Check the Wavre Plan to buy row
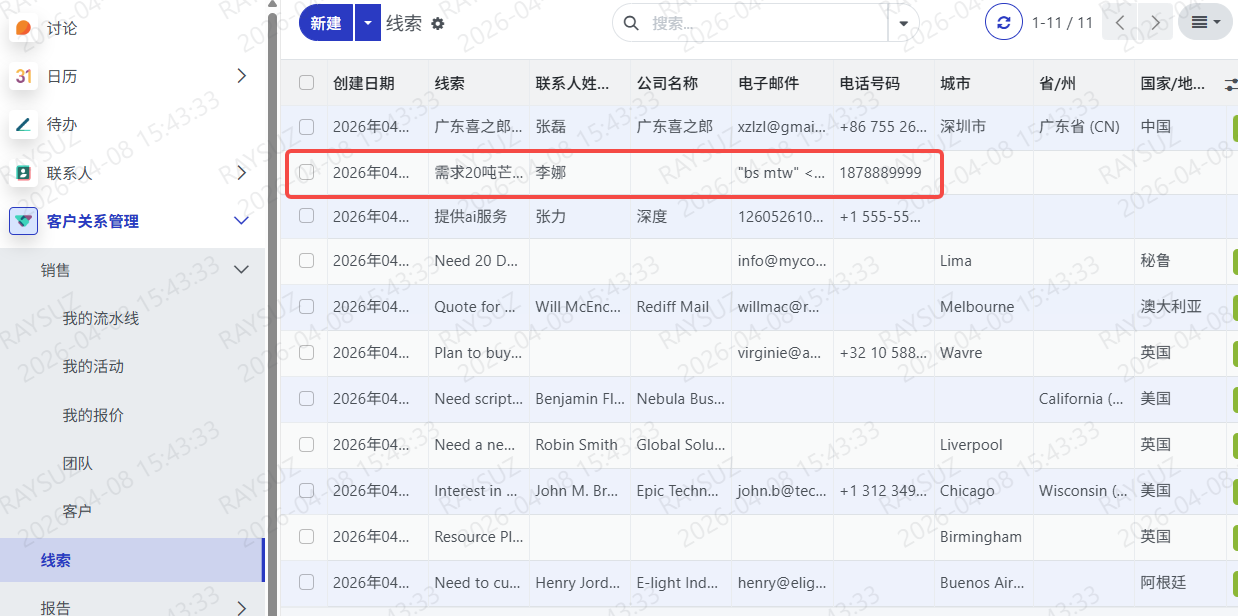This screenshot has width=1238, height=616. pyautogui.click(x=306, y=352)
